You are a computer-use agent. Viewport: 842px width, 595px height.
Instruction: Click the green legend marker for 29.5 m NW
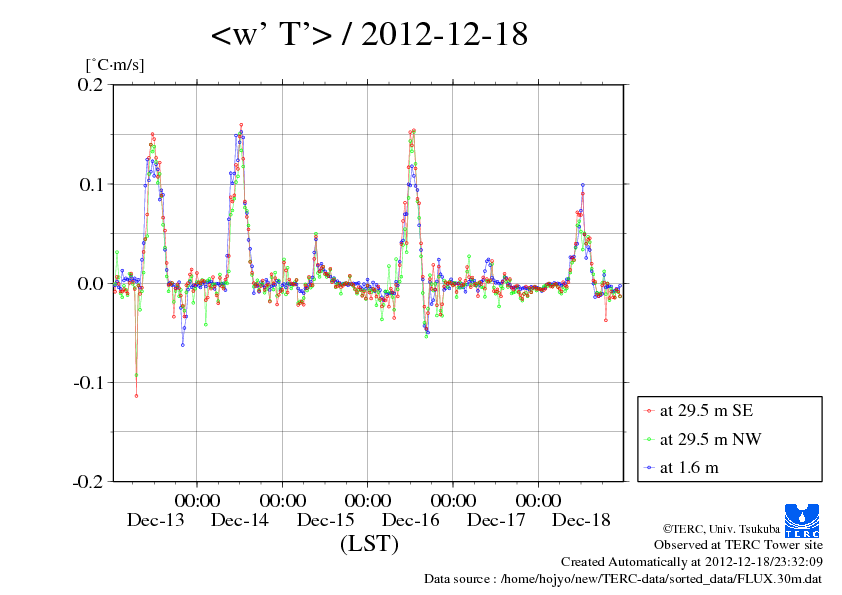click(x=649, y=440)
